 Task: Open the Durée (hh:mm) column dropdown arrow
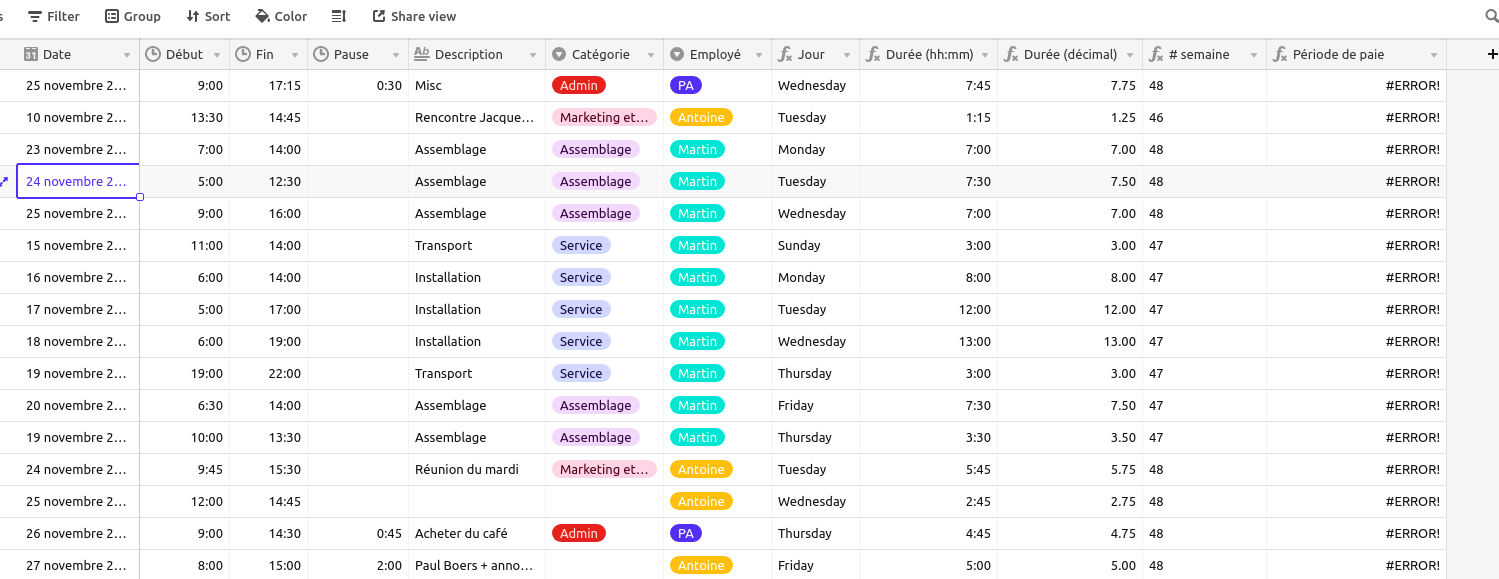coord(985,55)
